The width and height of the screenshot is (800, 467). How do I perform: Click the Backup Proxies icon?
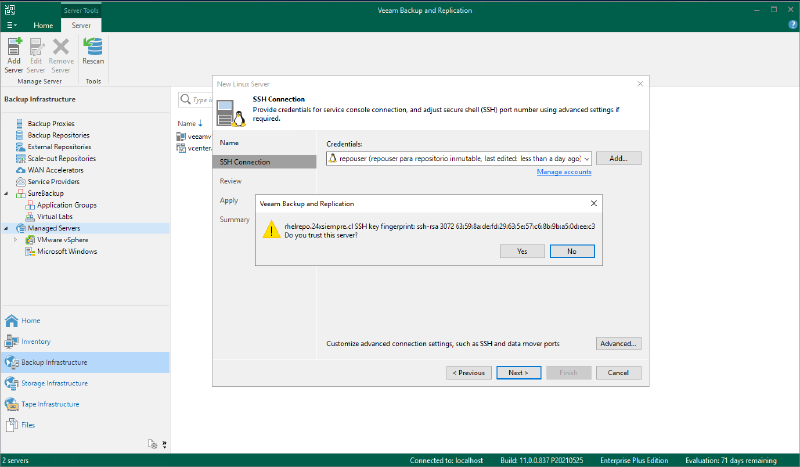pyautogui.click(x=19, y=124)
